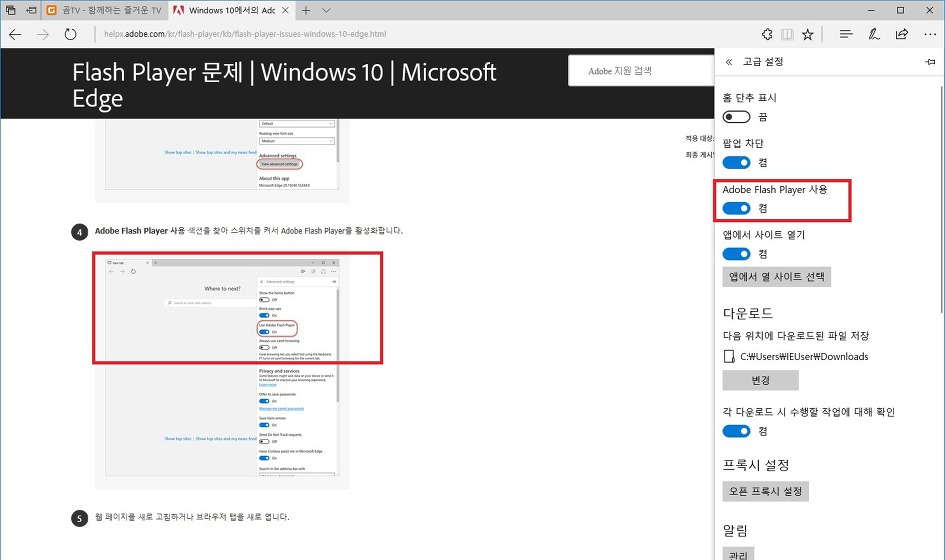Open the Hub panel
The image size is (945, 560).
(846, 34)
